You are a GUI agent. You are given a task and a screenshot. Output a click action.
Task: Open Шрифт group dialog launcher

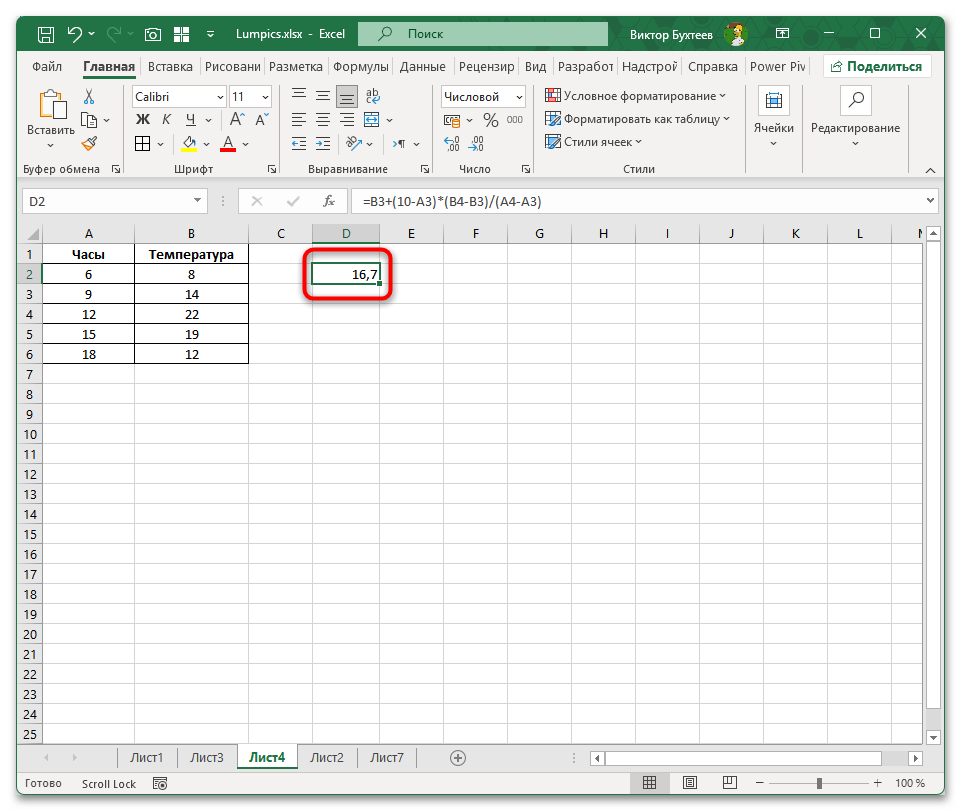tap(272, 169)
